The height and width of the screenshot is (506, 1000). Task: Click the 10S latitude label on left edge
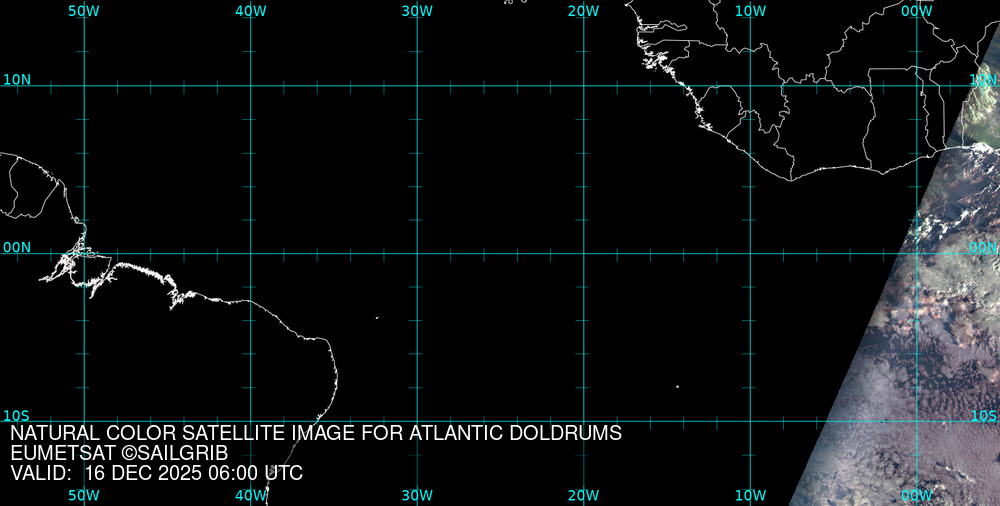click(17, 415)
